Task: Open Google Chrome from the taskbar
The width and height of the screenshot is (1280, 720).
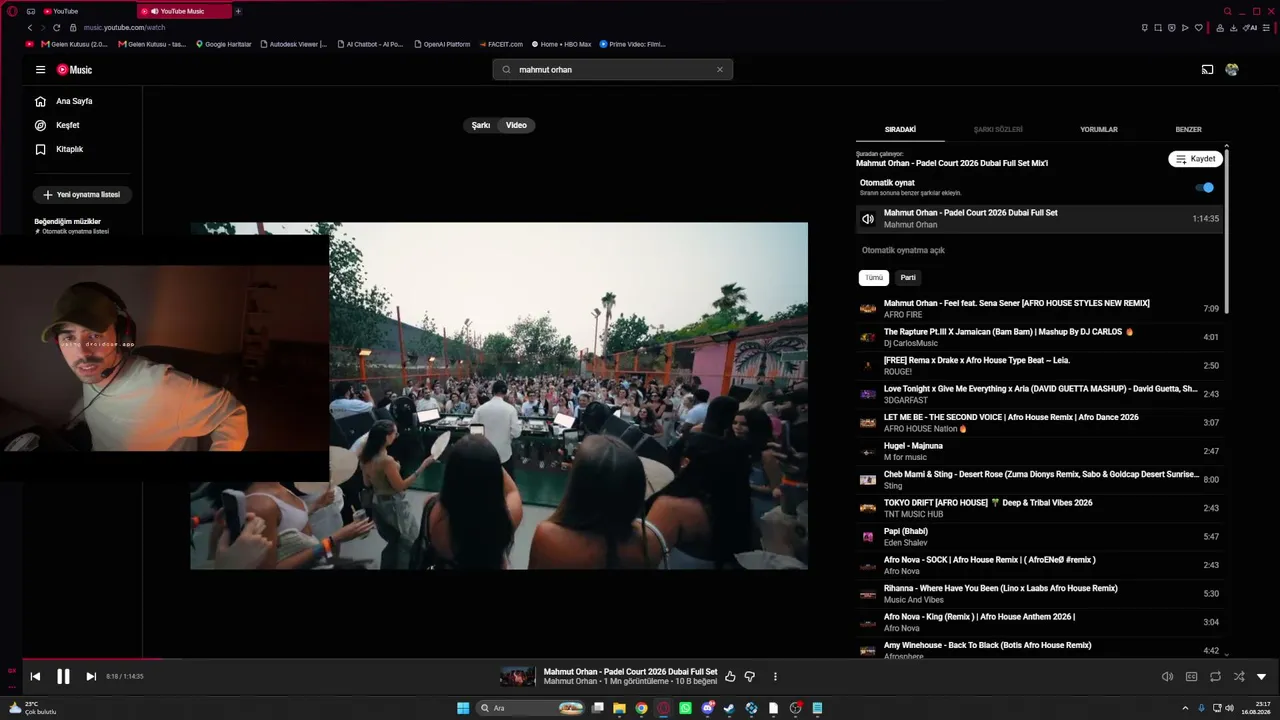Action: 641,708
